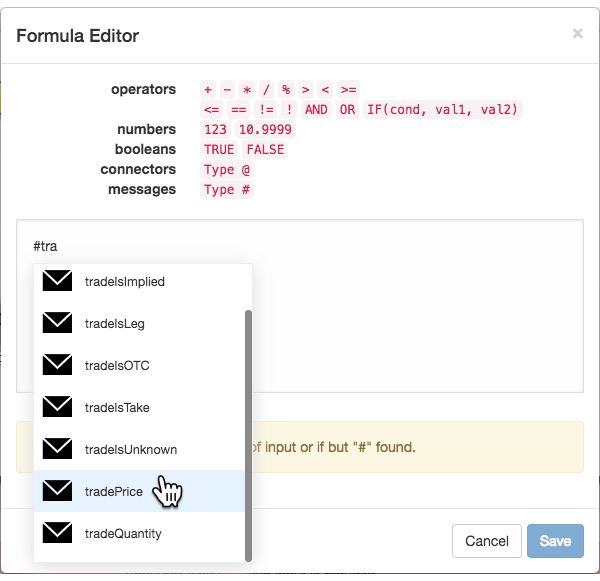Click the envelope icon beside tradeQuantity
Image resolution: width=600 pixels, height=581 pixels.
(x=57, y=532)
